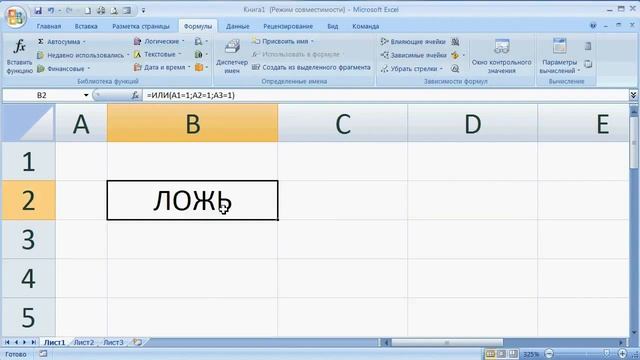Open the More Functions orange icon
This screenshot has height=360, width=640.
point(201,67)
